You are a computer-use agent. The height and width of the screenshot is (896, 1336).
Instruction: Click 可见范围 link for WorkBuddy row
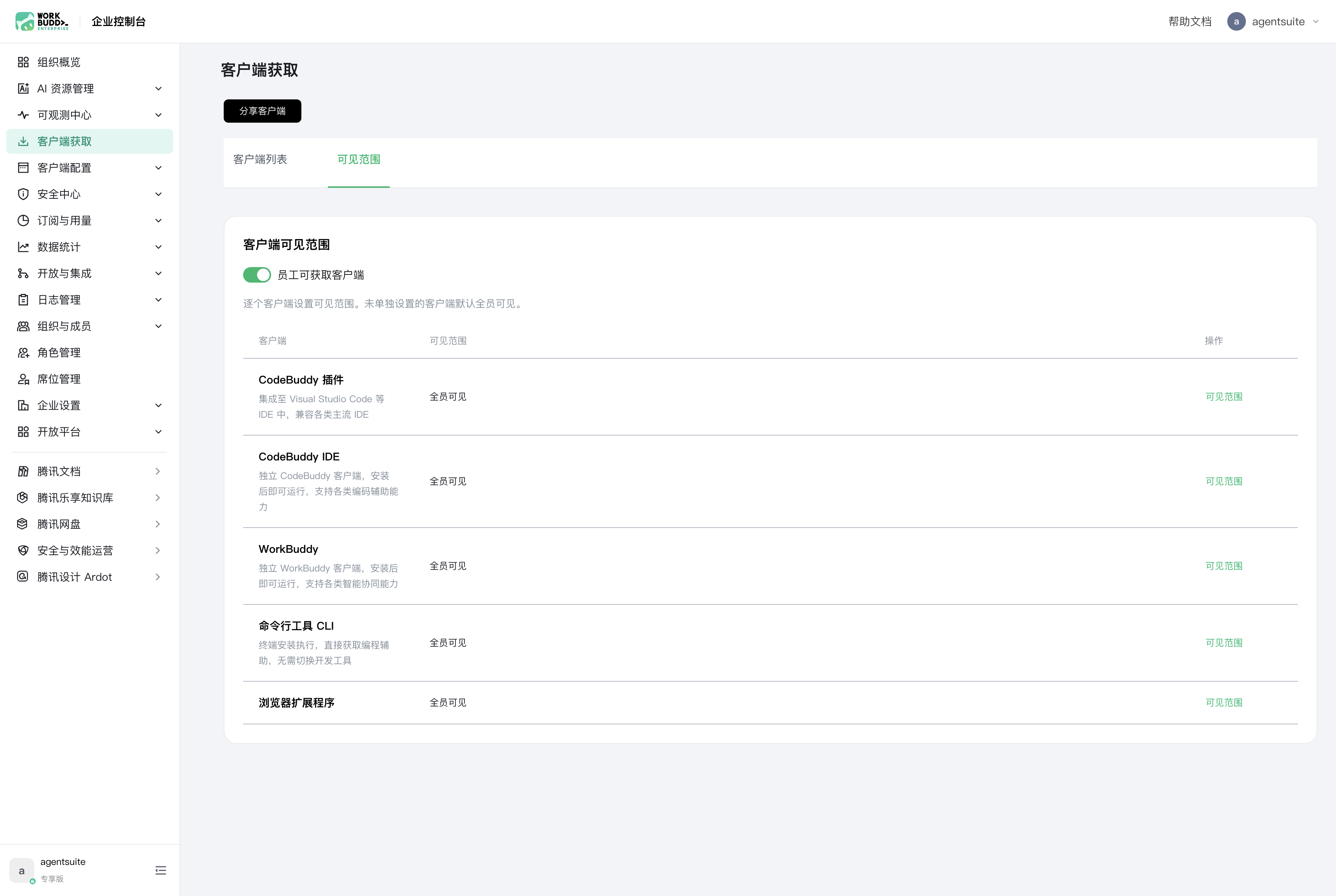[1224, 566]
